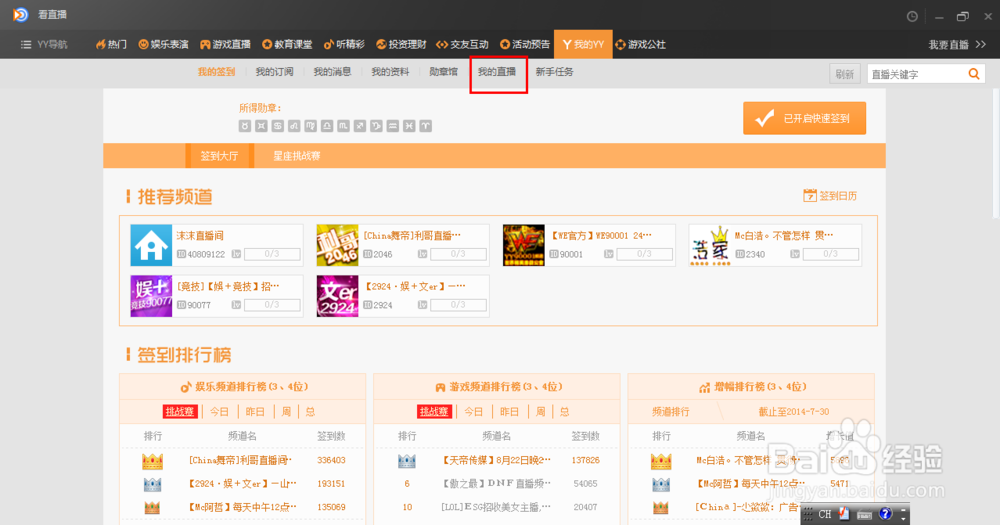Click the Sagittarius zodiac medal icon
The image size is (1000, 525).
pyautogui.click(x=360, y=126)
